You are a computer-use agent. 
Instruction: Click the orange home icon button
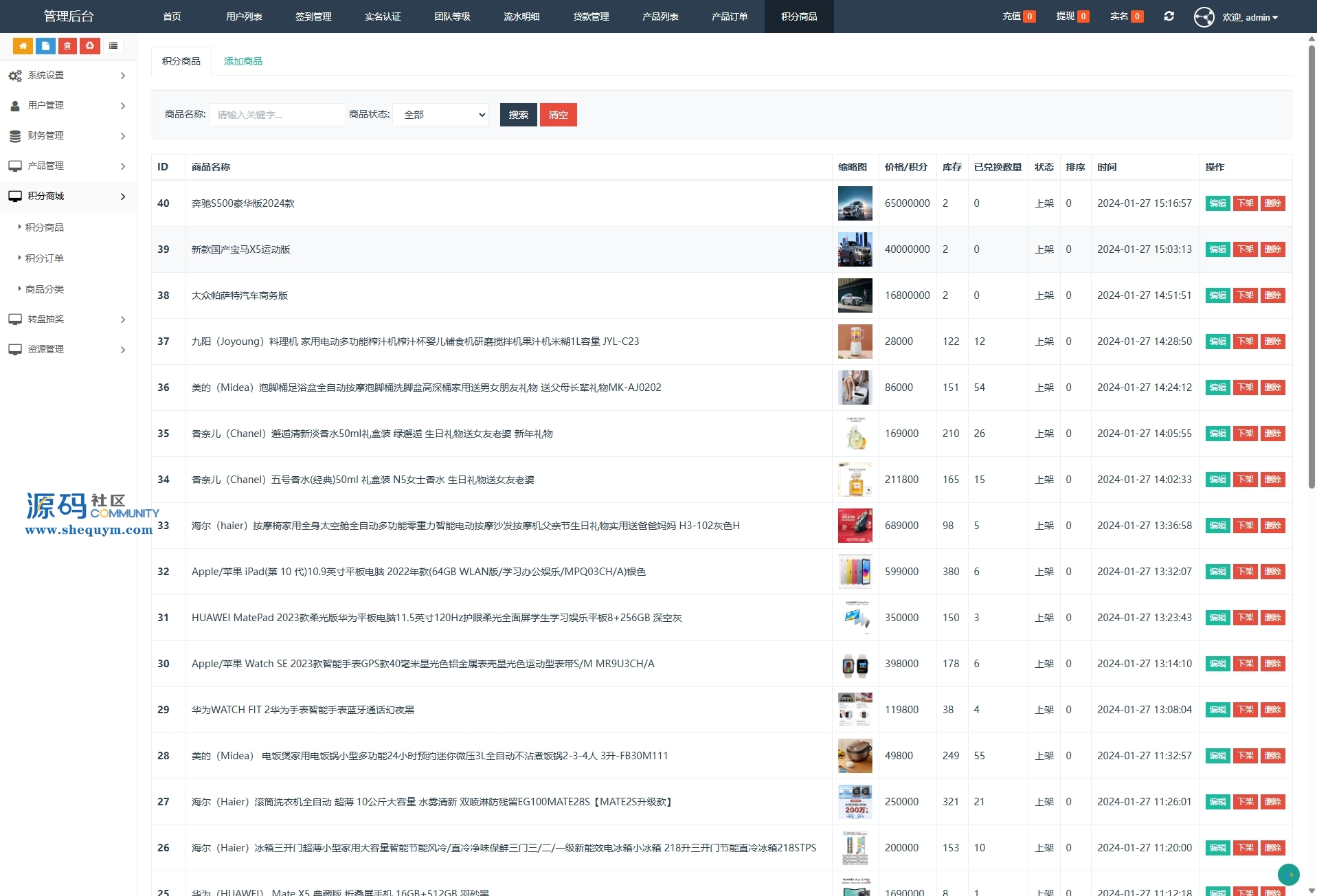click(23, 46)
